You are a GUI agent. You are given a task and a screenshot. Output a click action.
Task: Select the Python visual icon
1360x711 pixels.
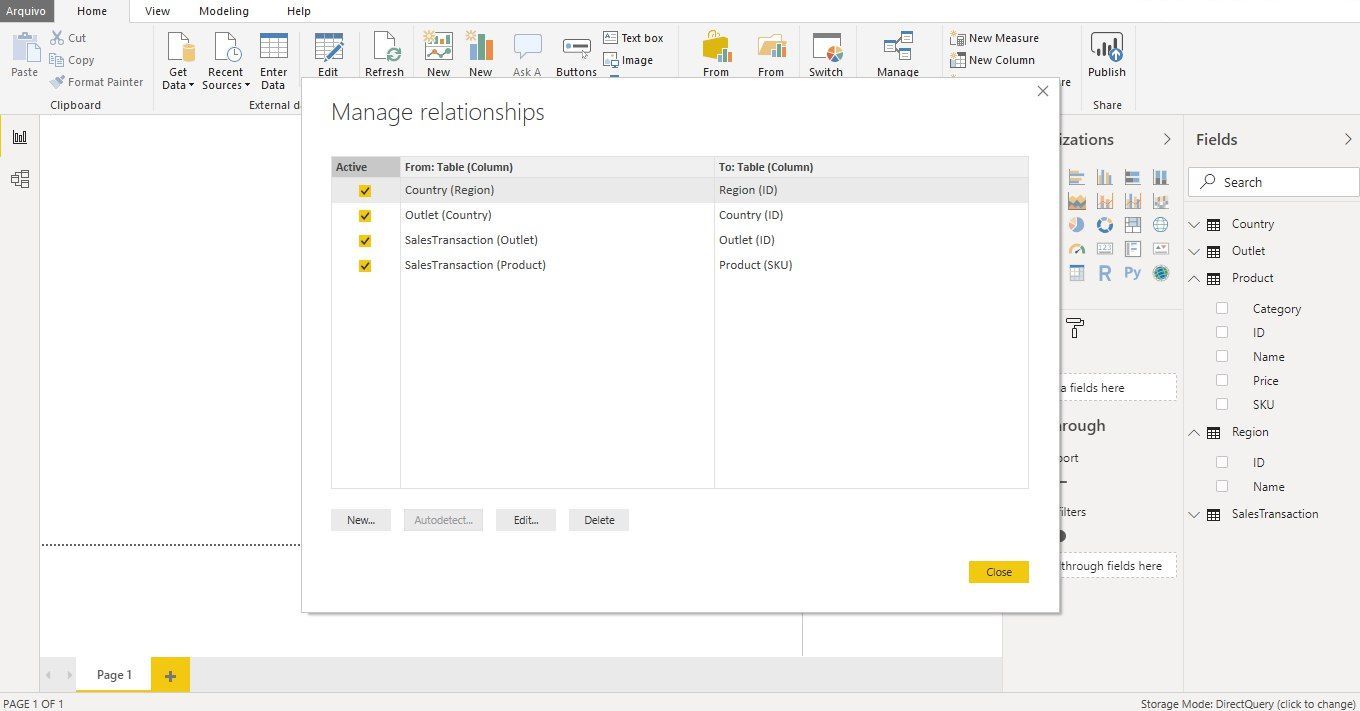(x=1132, y=273)
